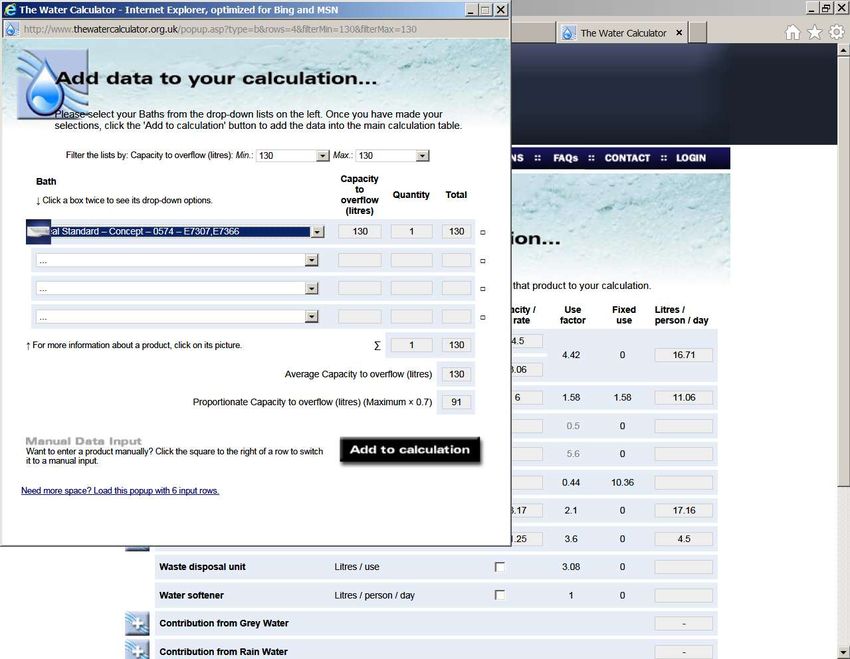Screen dimensions: 850x659
Task: Click Water softener litres field
Action: (x=684, y=596)
